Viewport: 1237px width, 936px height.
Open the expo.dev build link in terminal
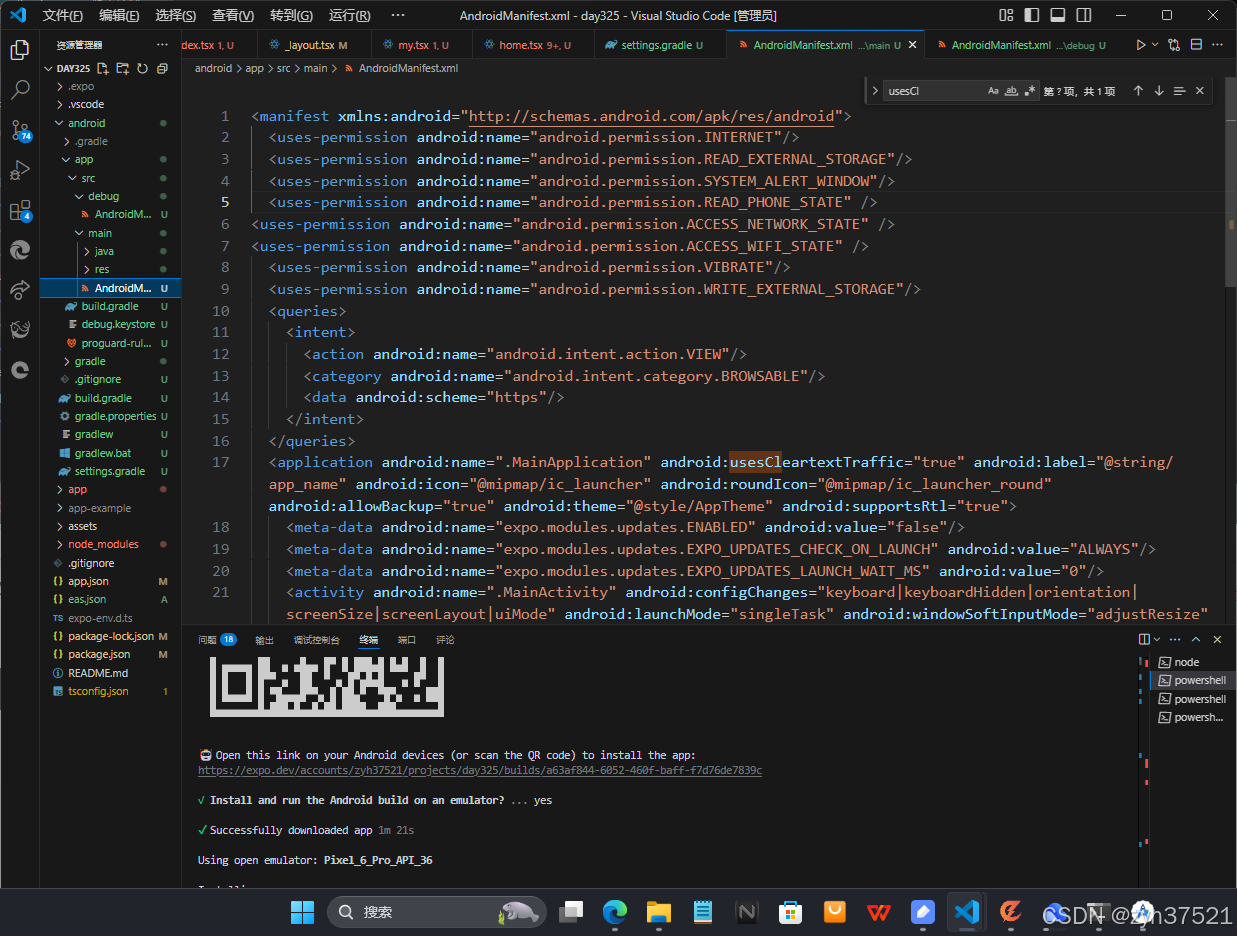pyautogui.click(x=480, y=770)
